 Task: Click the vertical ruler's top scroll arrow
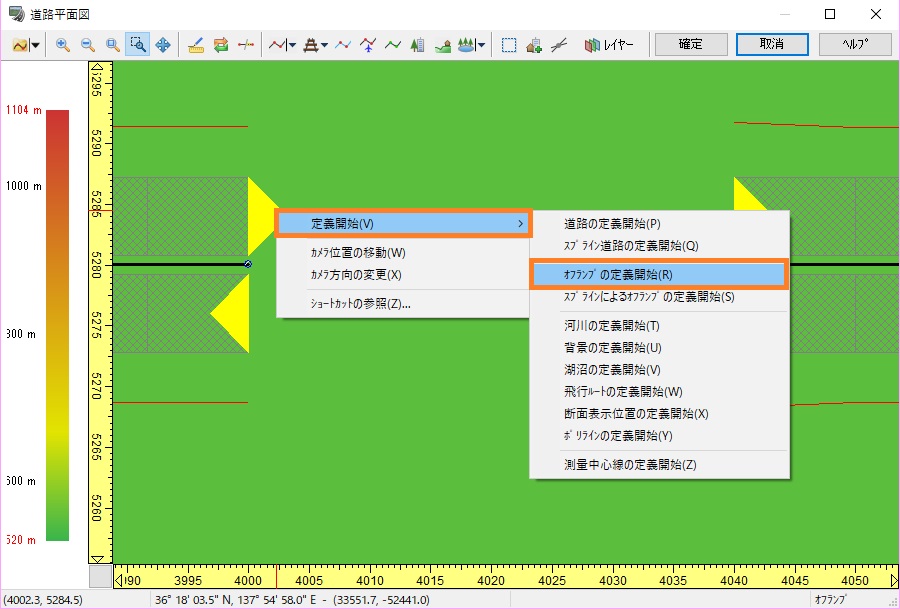pos(97,68)
